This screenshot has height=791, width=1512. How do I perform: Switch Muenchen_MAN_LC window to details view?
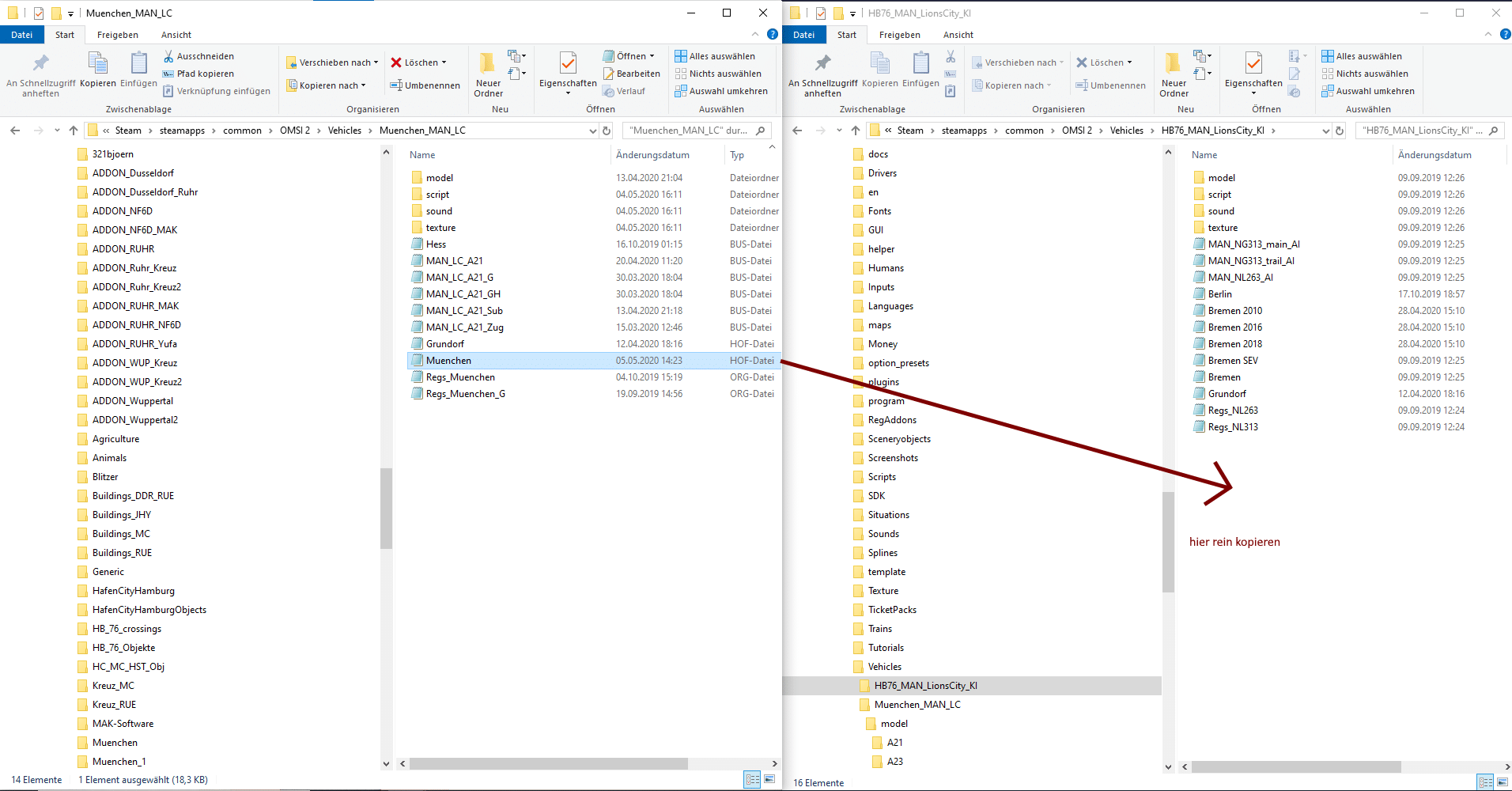coord(752,779)
